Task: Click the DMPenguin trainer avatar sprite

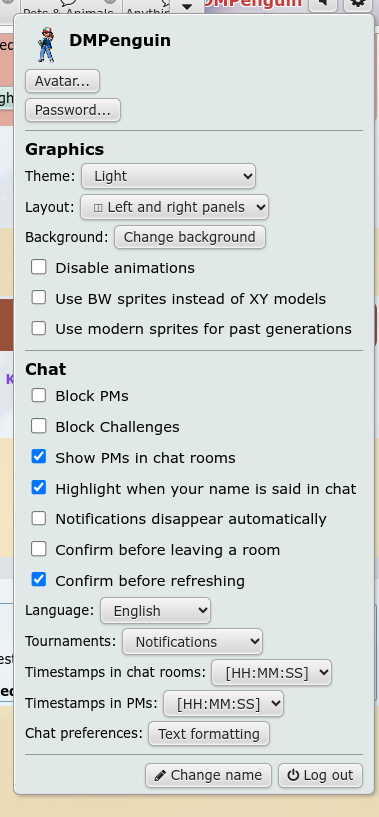Action: click(46, 44)
